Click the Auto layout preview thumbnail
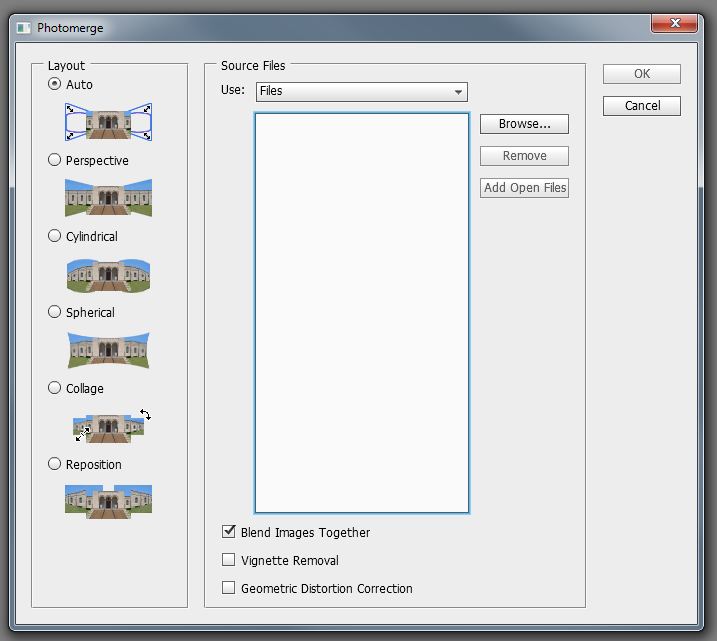 pos(108,122)
